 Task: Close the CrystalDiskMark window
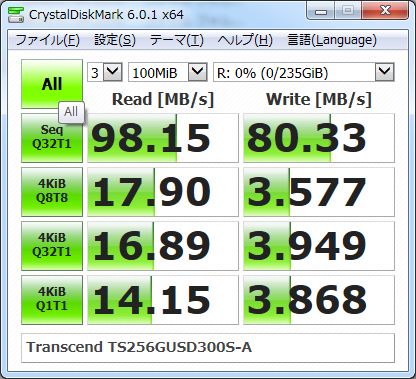coord(385,11)
